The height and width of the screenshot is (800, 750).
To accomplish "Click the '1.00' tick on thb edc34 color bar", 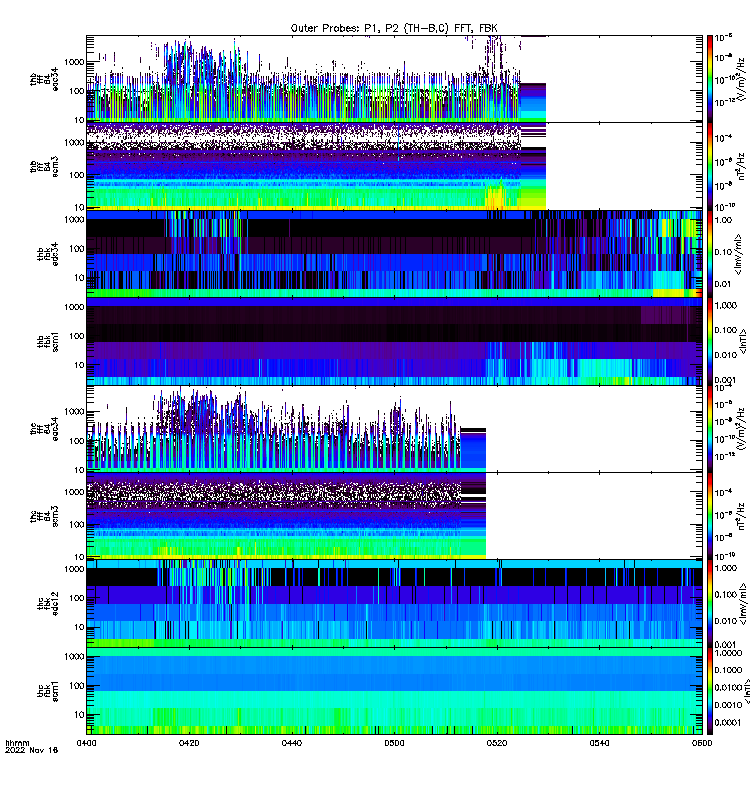I will coord(723,220).
